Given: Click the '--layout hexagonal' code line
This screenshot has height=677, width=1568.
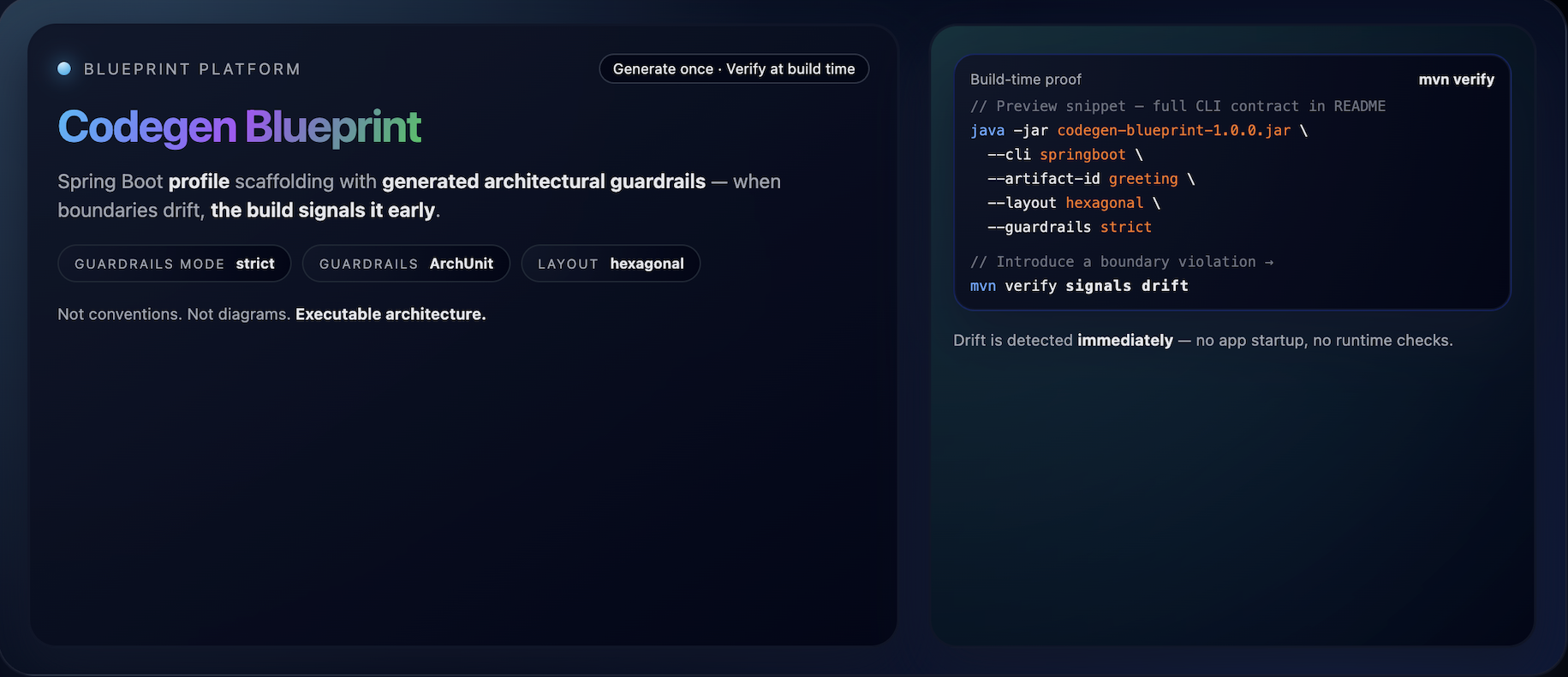Looking at the screenshot, I should coord(1074,203).
